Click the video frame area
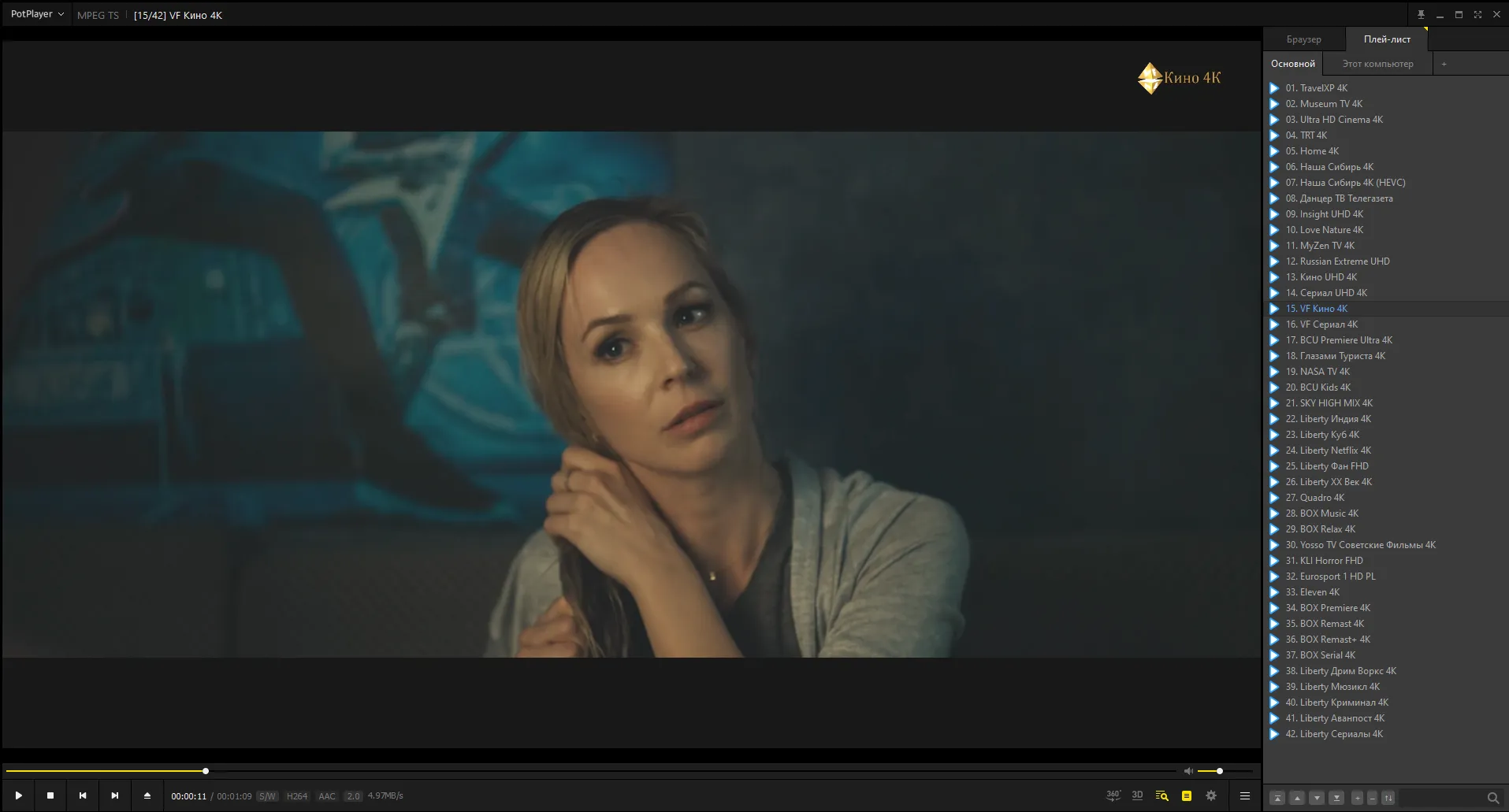The width and height of the screenshot is (1509, 812). (631, 394)
